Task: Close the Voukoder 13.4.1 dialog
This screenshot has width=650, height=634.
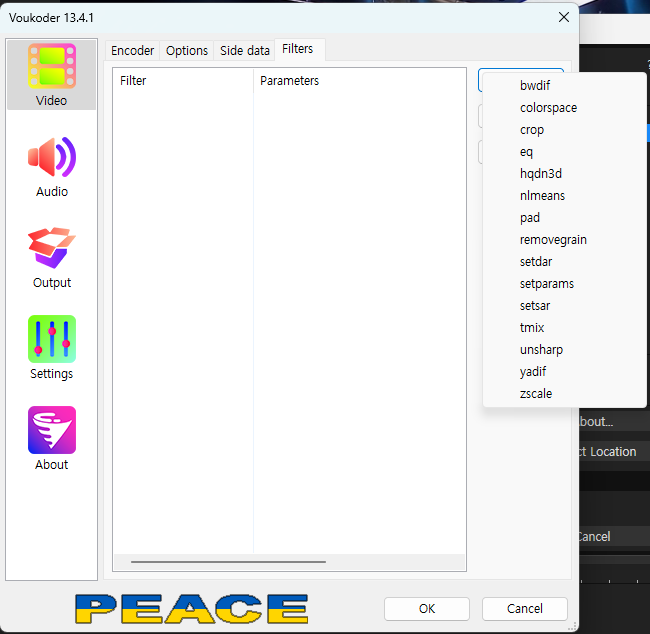Action: (563, 17)
